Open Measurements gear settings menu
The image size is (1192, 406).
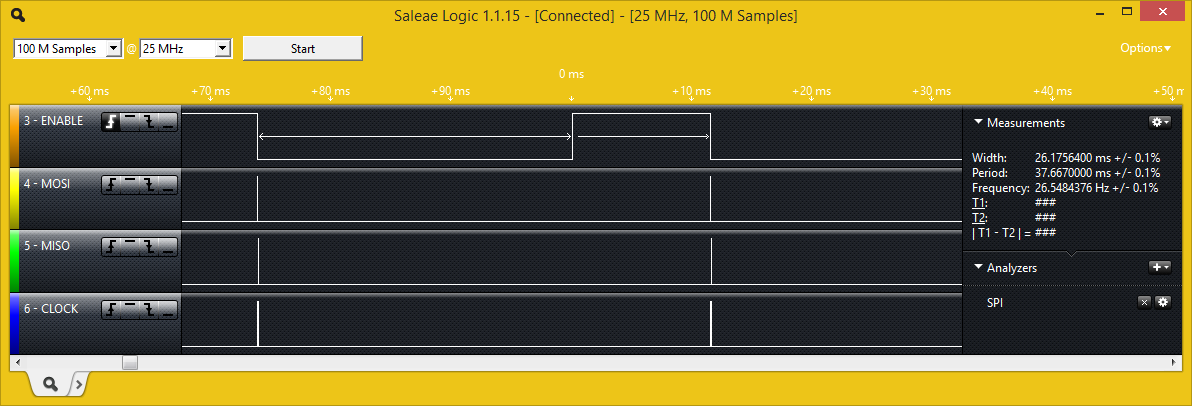(1159, 122)
